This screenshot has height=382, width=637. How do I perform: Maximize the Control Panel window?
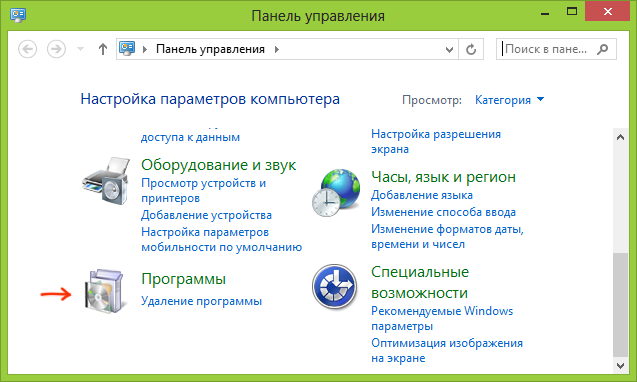point(572,12)
